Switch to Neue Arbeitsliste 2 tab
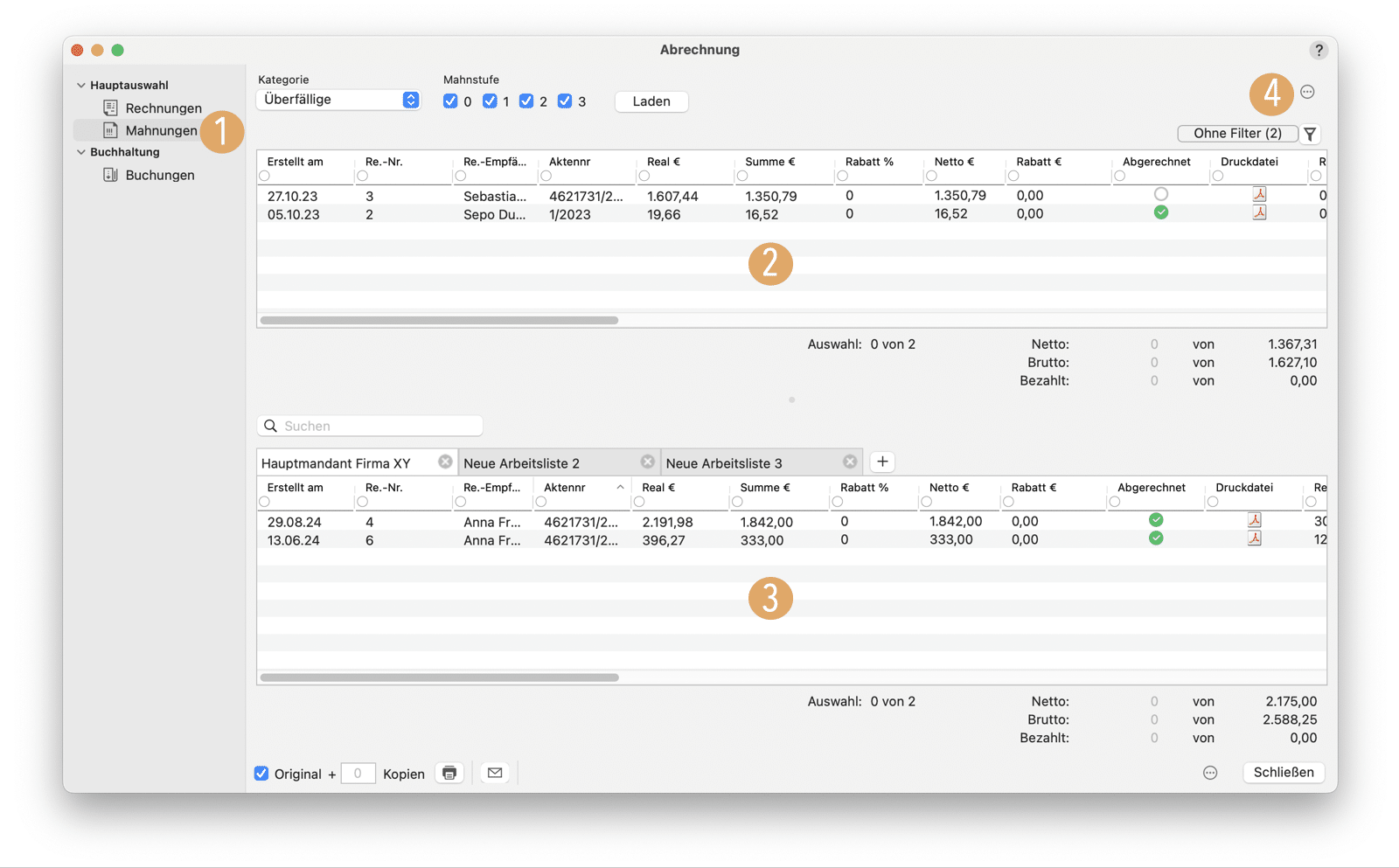The height and width of the screenshot is (868, 1399). (x=521, y=463)
